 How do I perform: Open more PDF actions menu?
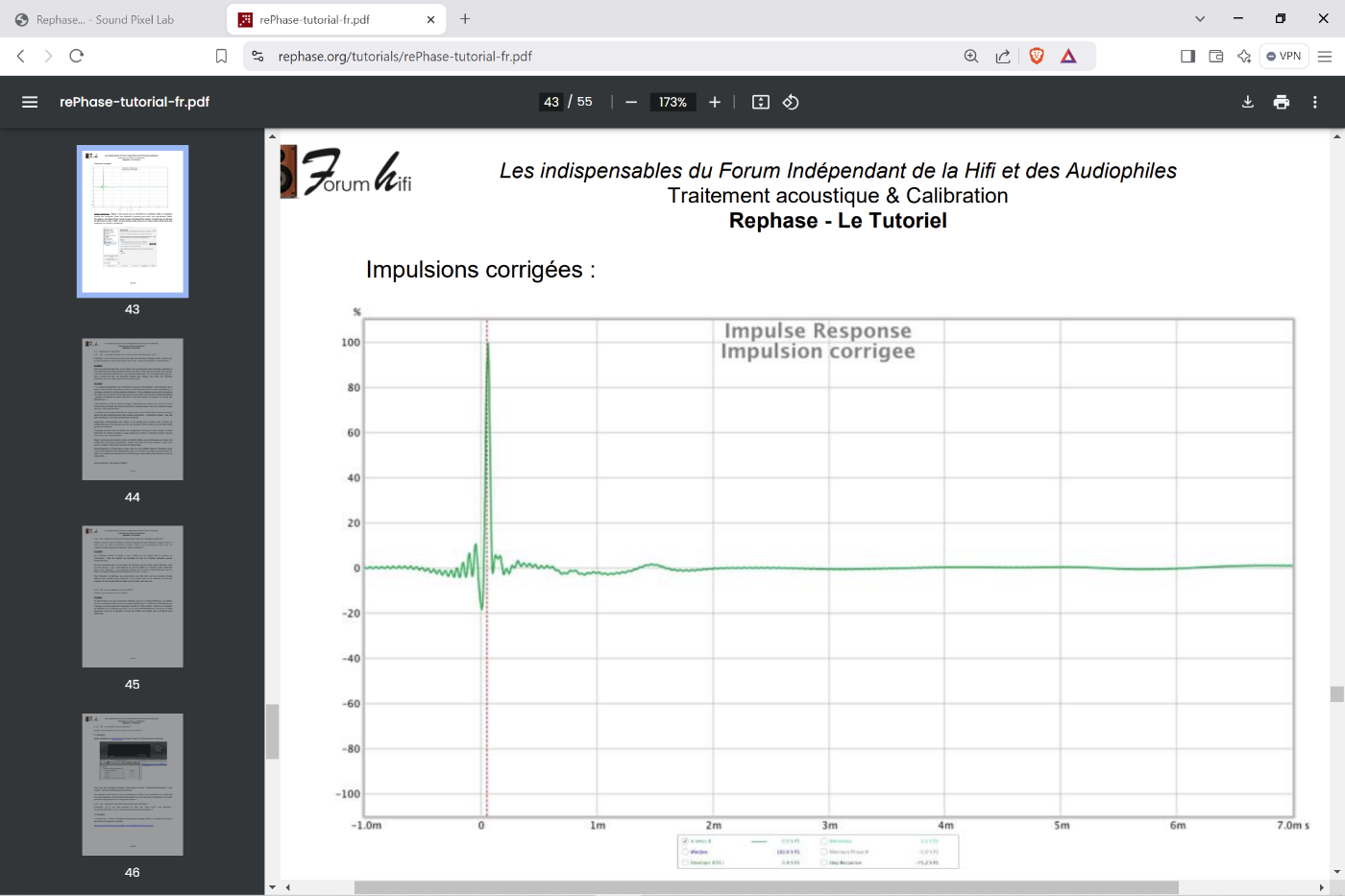[x=1315, y=102]
